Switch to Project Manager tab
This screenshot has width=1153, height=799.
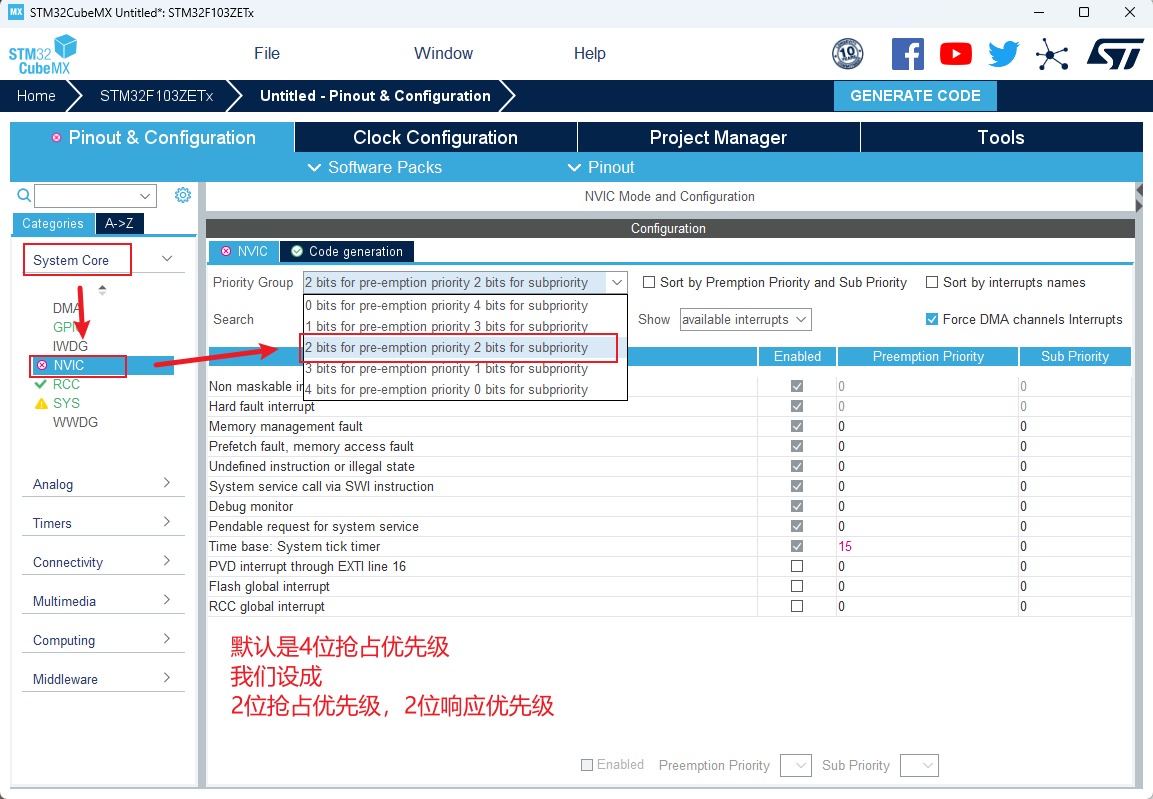point(718,137)
